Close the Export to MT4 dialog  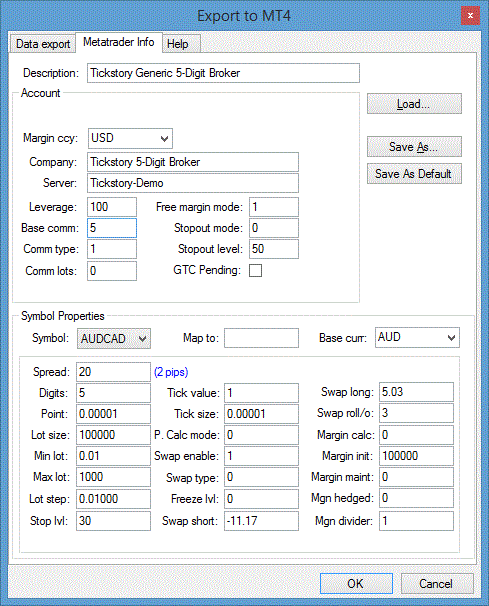pyautogui.click(x=470, y=15)
